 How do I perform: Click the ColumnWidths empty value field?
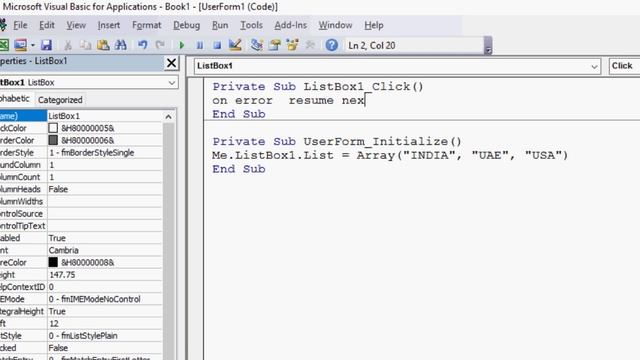104,202
